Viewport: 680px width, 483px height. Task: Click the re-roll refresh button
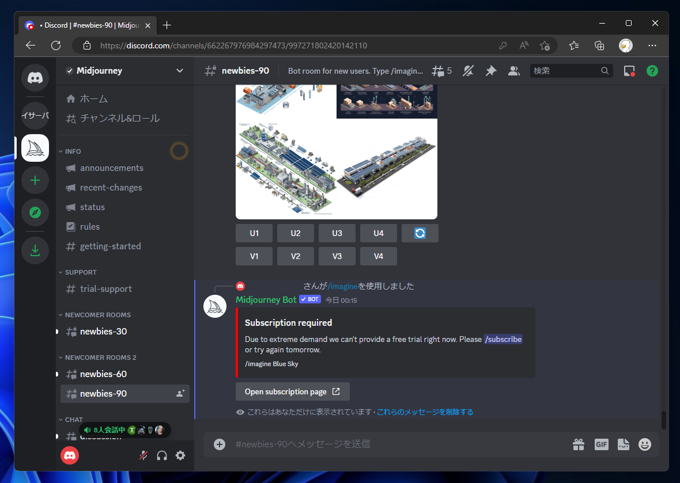[420, 233]
